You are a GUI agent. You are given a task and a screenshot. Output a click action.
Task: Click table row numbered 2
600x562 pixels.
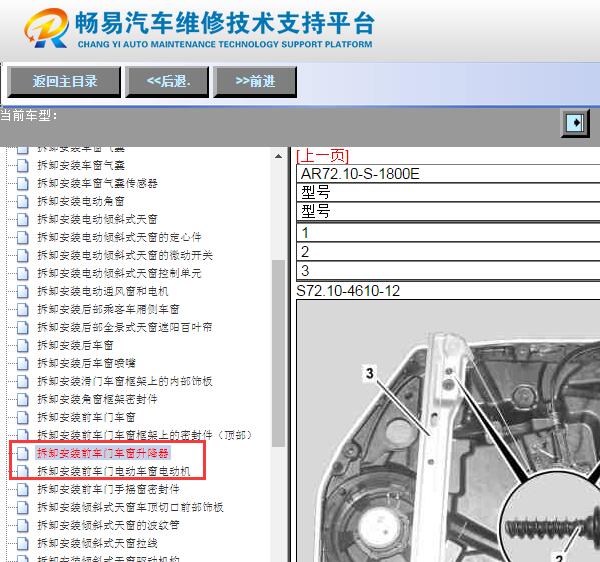pyautogui.click(x=448, y=252)
